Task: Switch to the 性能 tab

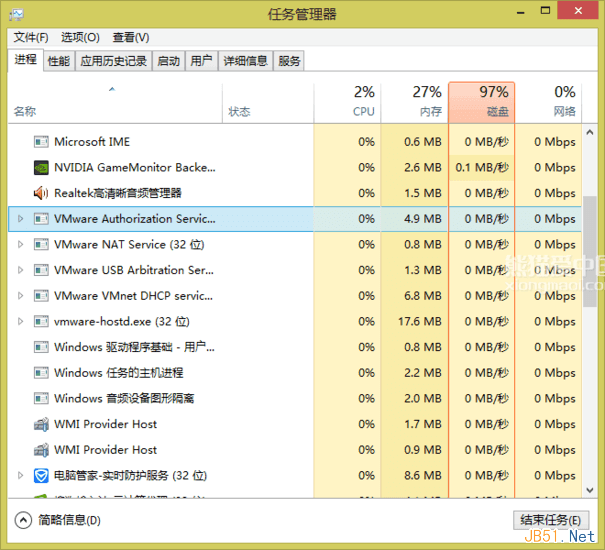Action: pyautogui.click(x=59, y=61)
